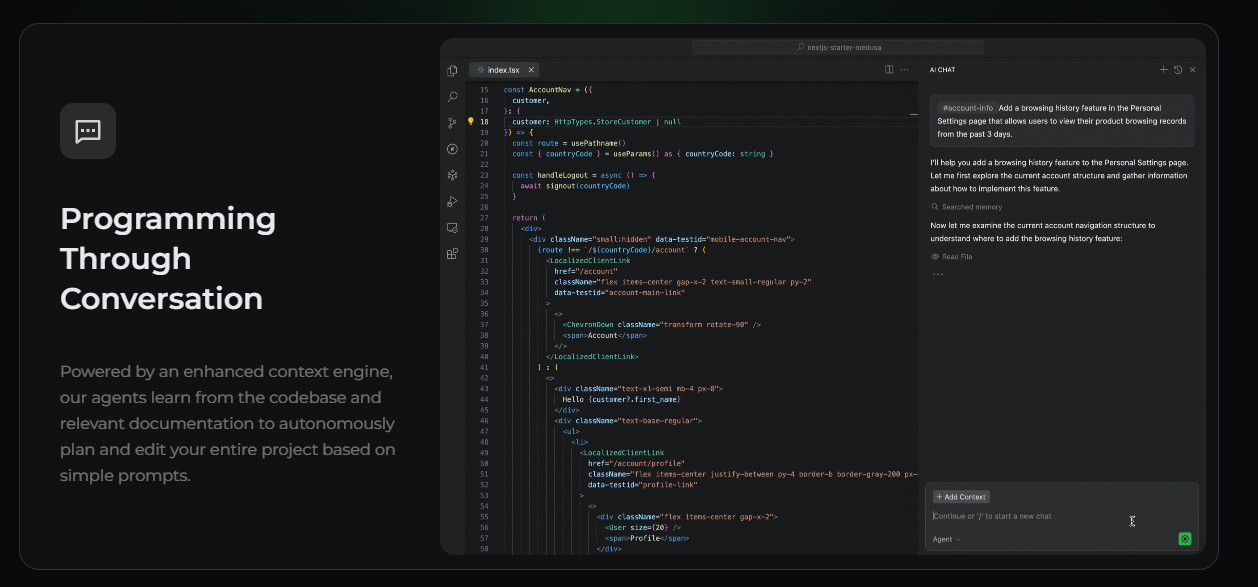This screenshot has width=1258, height=587.
Task: Click the lightbulb on line 18
Action: click(471, 122)
